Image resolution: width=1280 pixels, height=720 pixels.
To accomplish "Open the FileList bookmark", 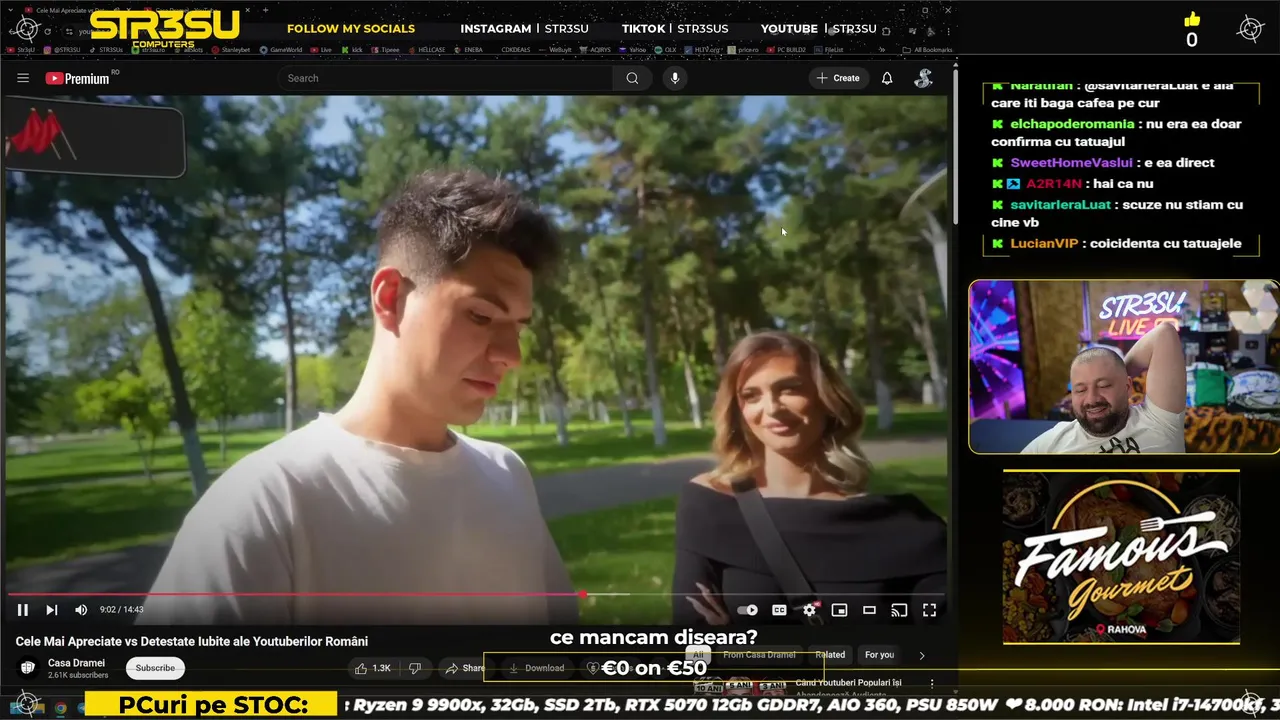I will click(x=829, y=49).
